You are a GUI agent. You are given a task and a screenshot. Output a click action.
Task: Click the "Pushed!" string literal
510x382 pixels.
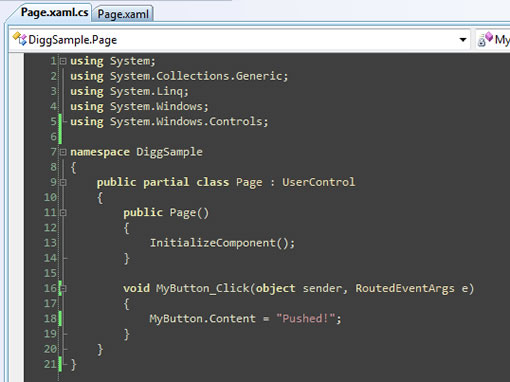tap(305, 318)
